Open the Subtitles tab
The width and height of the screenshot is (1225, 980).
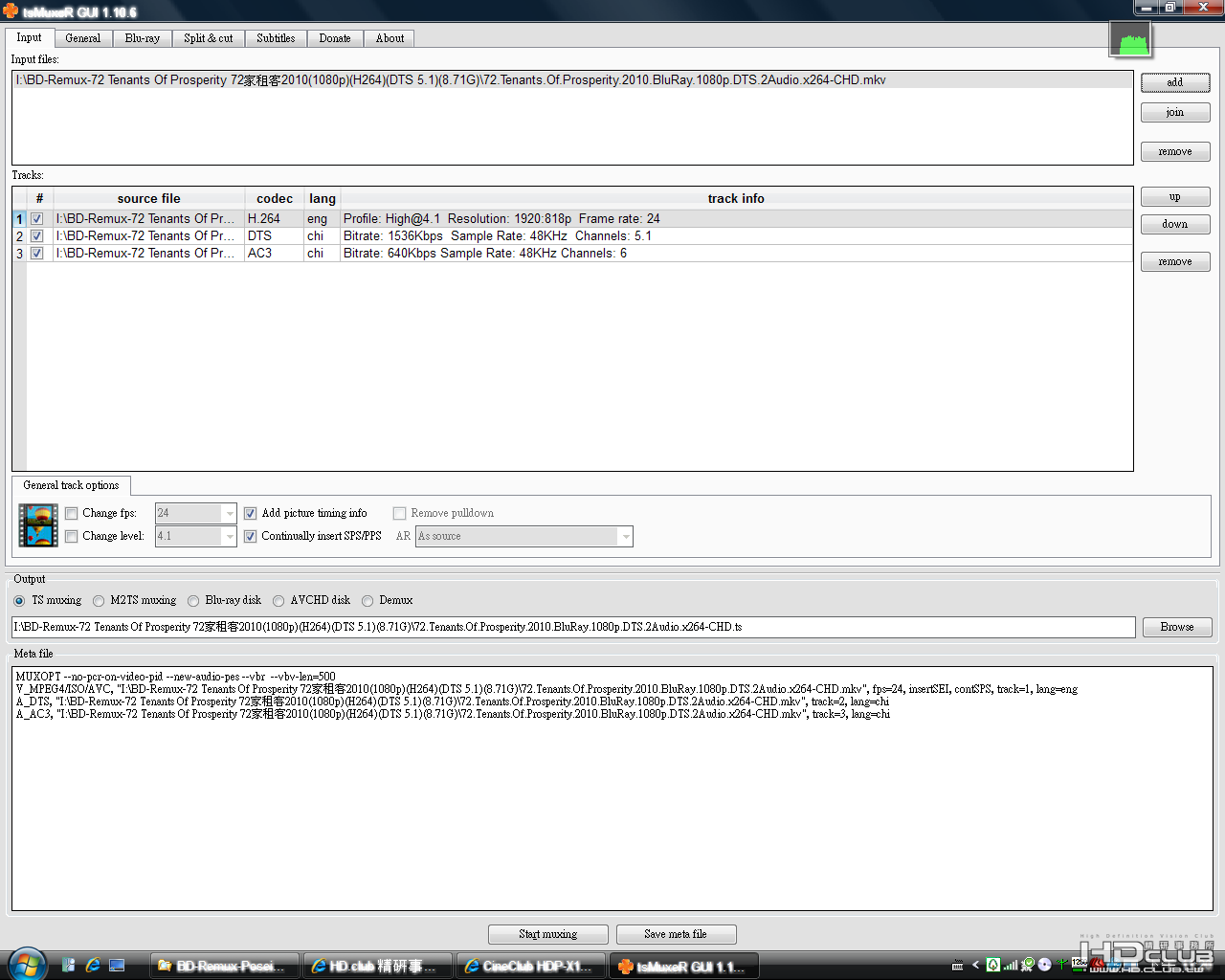pyautogui.click(x=276, y=38)
